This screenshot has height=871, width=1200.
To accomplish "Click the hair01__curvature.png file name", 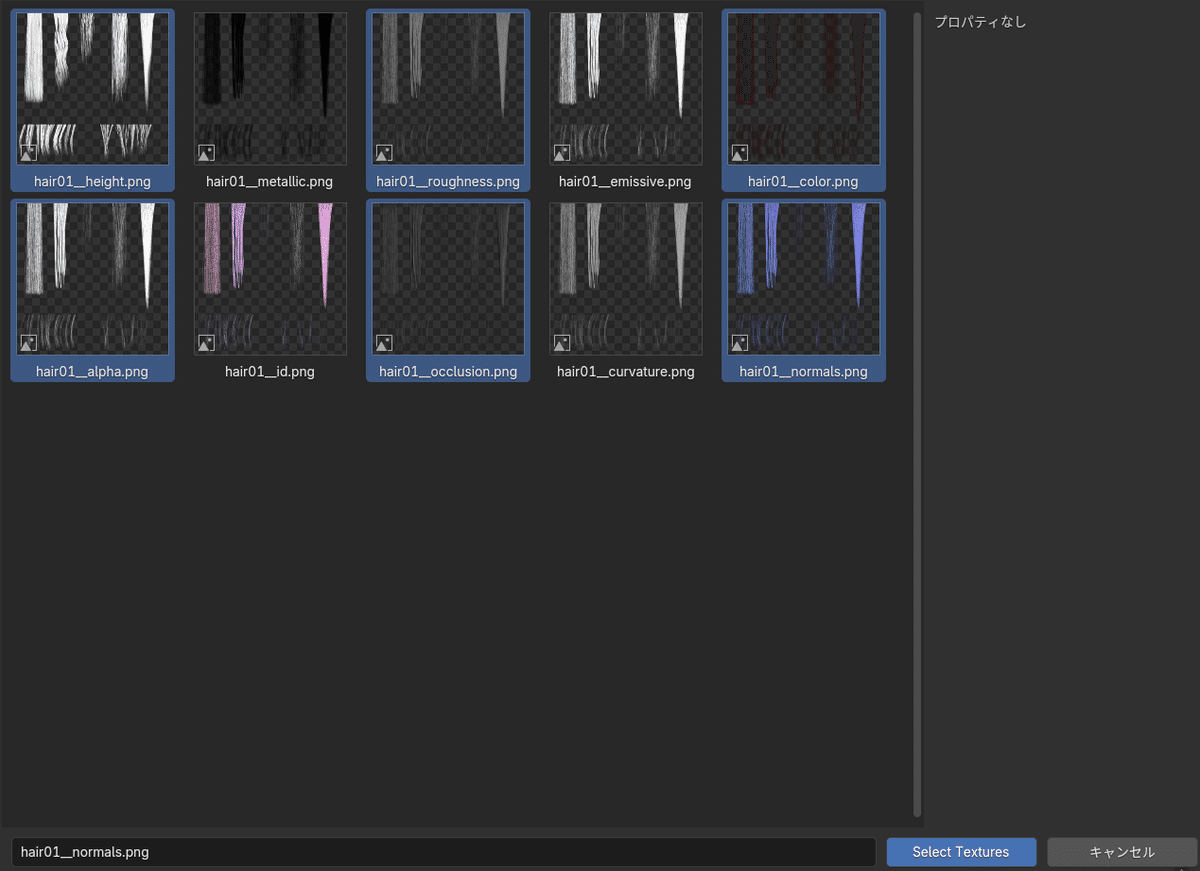I will click(625, 372).
